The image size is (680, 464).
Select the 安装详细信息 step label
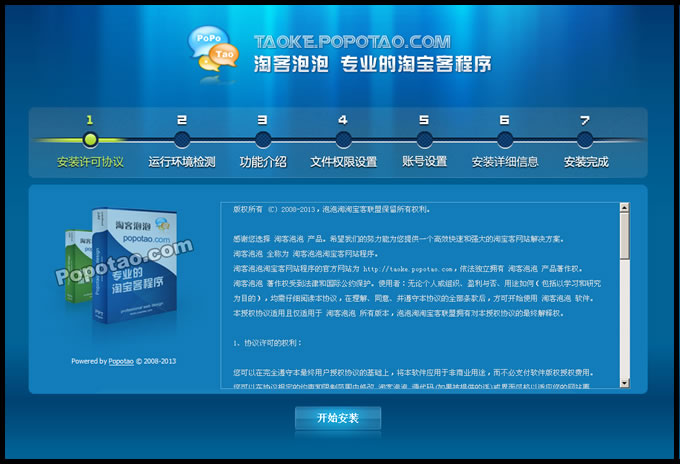pyautogui.click(x=505, y=162)
